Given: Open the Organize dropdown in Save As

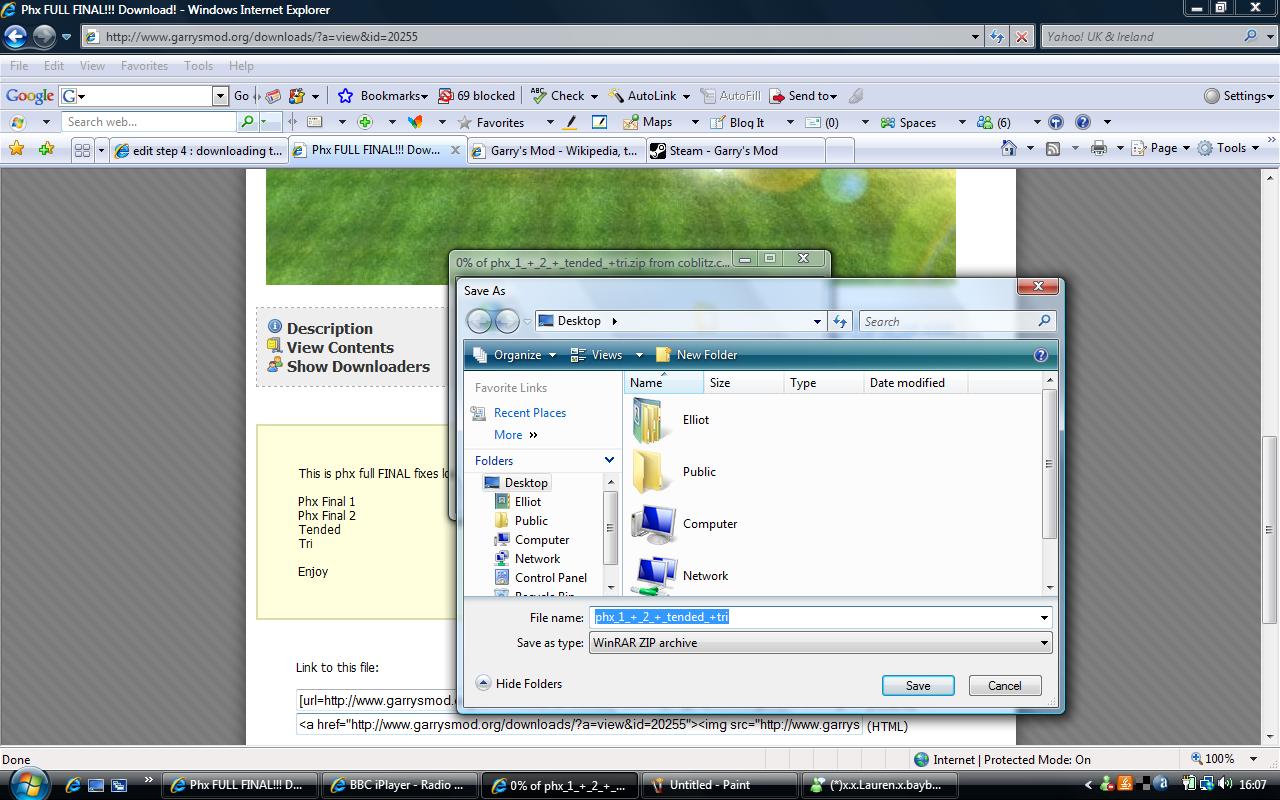Looking at the screenshot, I should [514, 355].
